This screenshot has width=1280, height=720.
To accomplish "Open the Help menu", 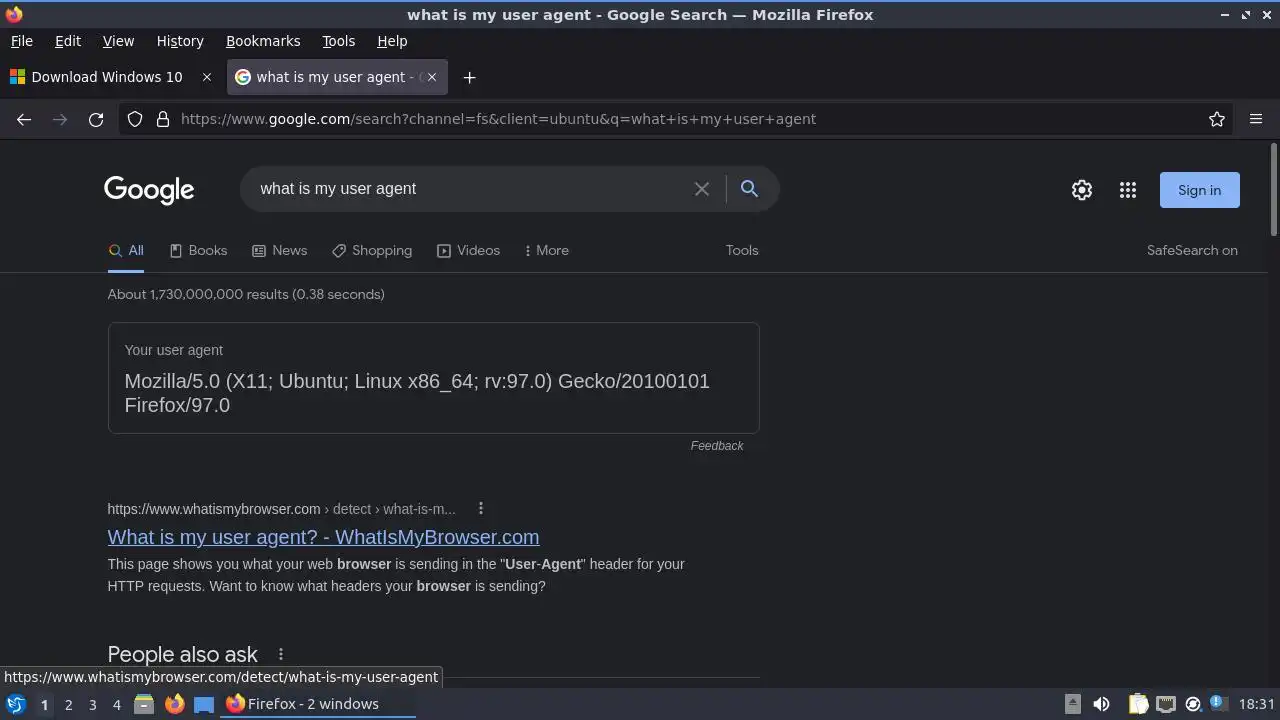I will coord(392,41).
